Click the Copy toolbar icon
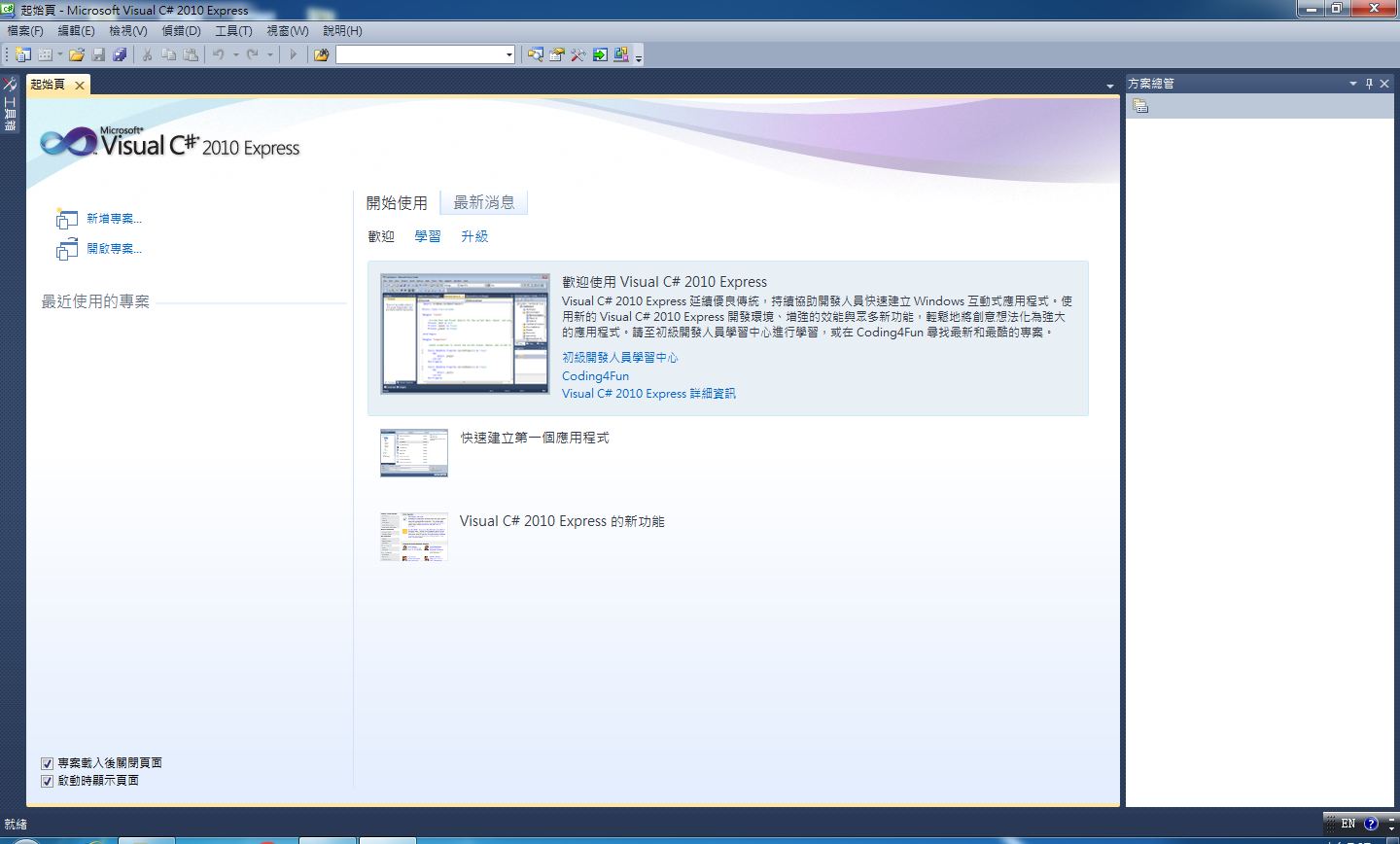The height and width of the screenshot is (844, 1400). (x=168, y=54)
